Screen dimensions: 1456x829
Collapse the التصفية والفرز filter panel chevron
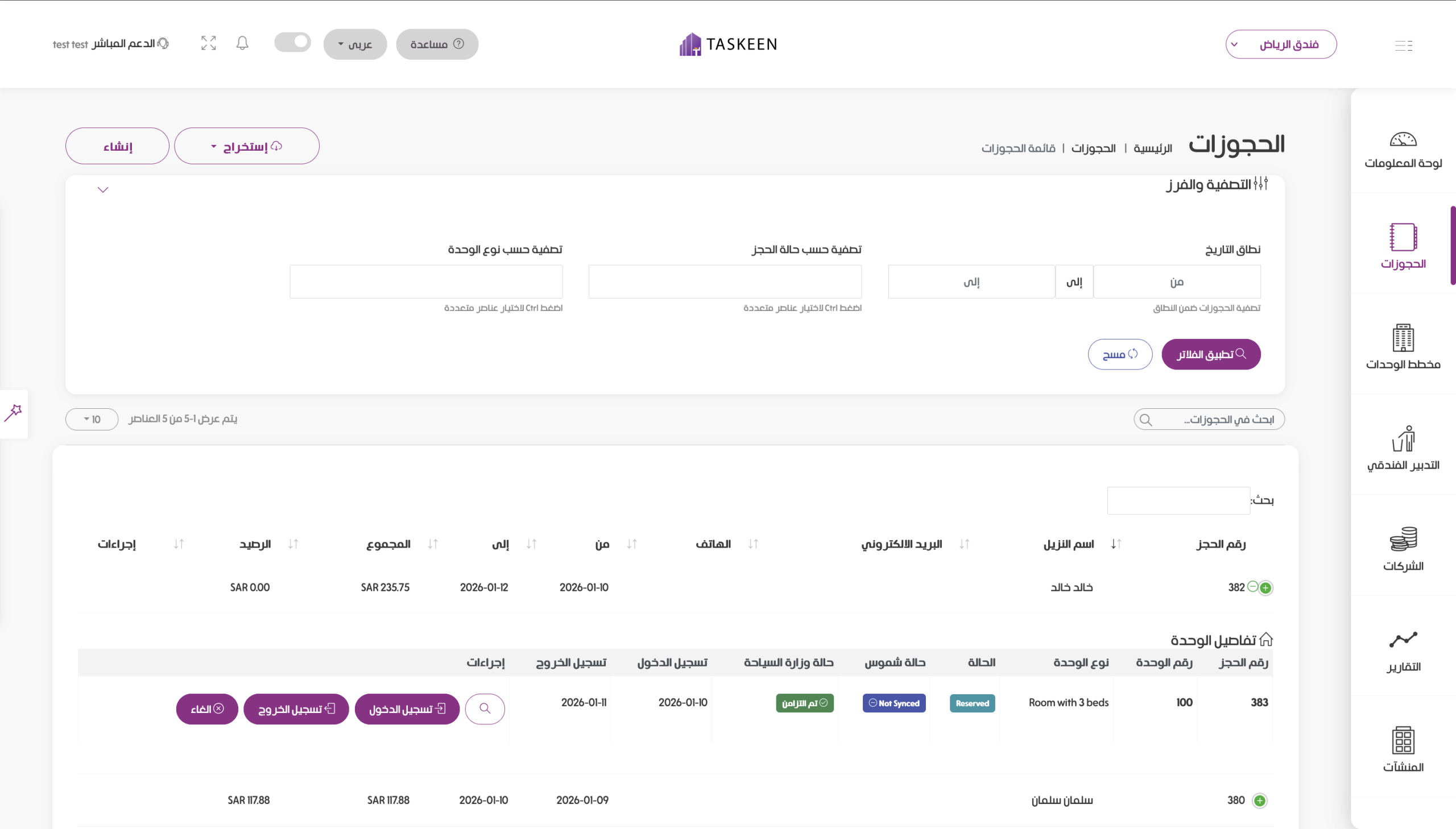tap(103, 190)
